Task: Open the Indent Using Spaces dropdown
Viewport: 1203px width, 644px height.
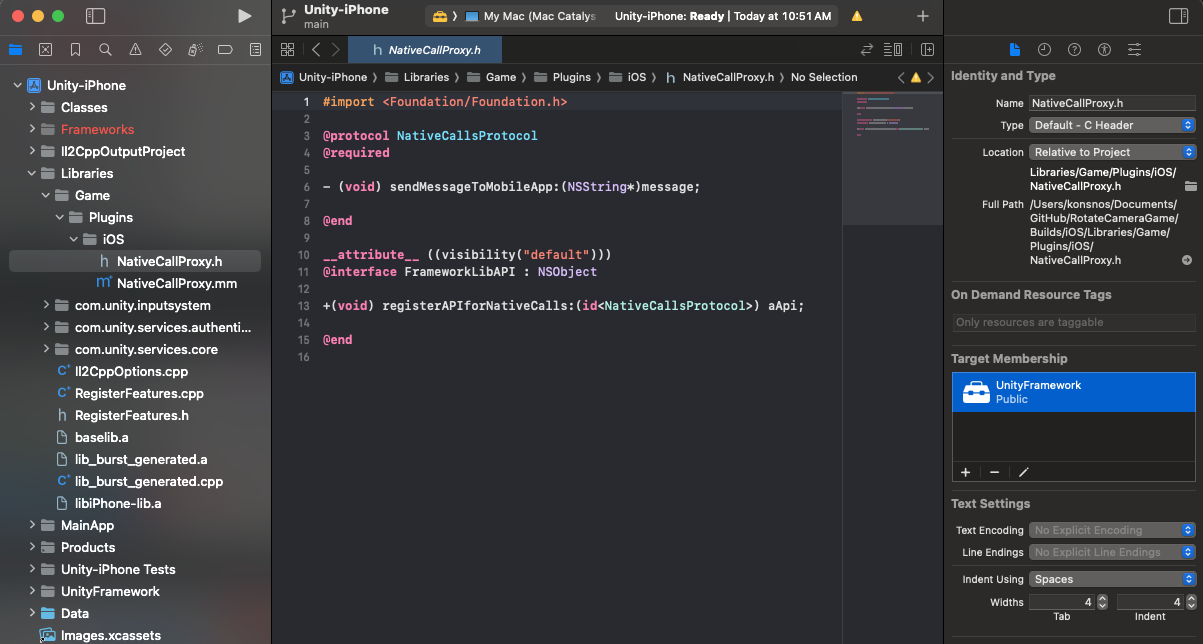Action: [x=1113, y=579]
